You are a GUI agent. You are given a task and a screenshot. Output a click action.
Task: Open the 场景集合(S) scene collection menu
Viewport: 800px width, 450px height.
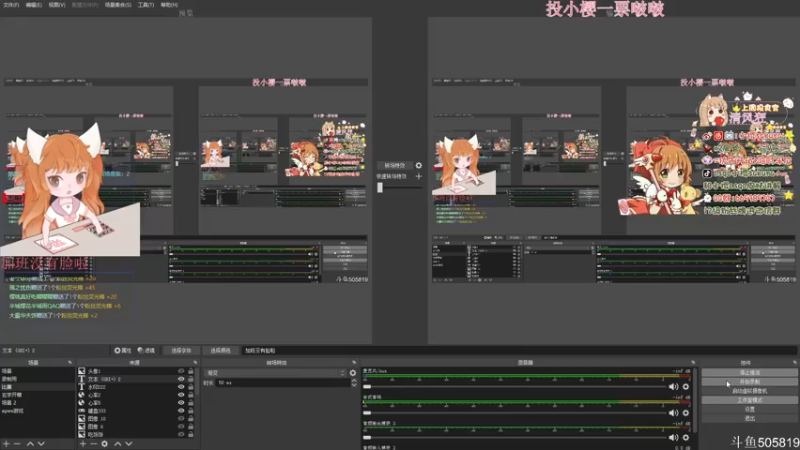tap(118, 5)
